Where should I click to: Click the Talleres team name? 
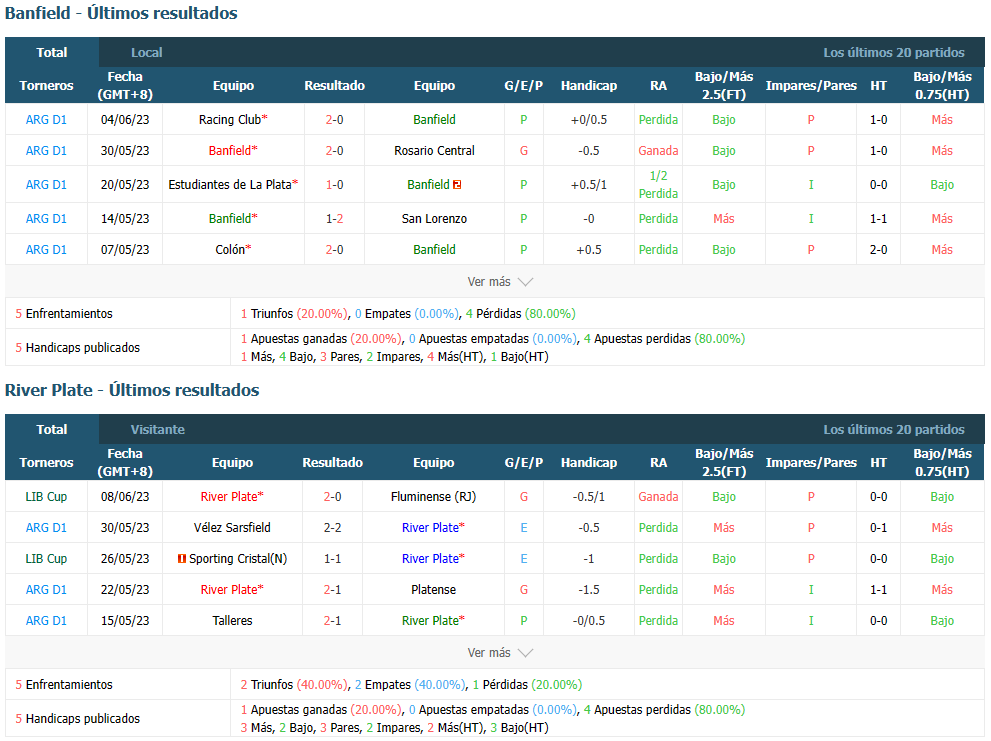(232, 620)
